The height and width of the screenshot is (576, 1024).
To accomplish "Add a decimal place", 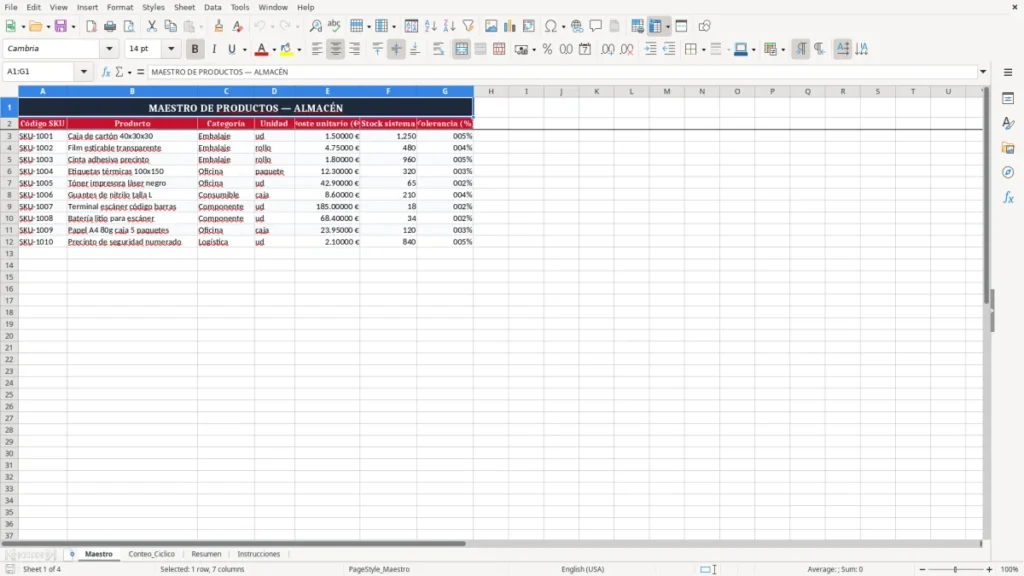I will pos(608,49).
